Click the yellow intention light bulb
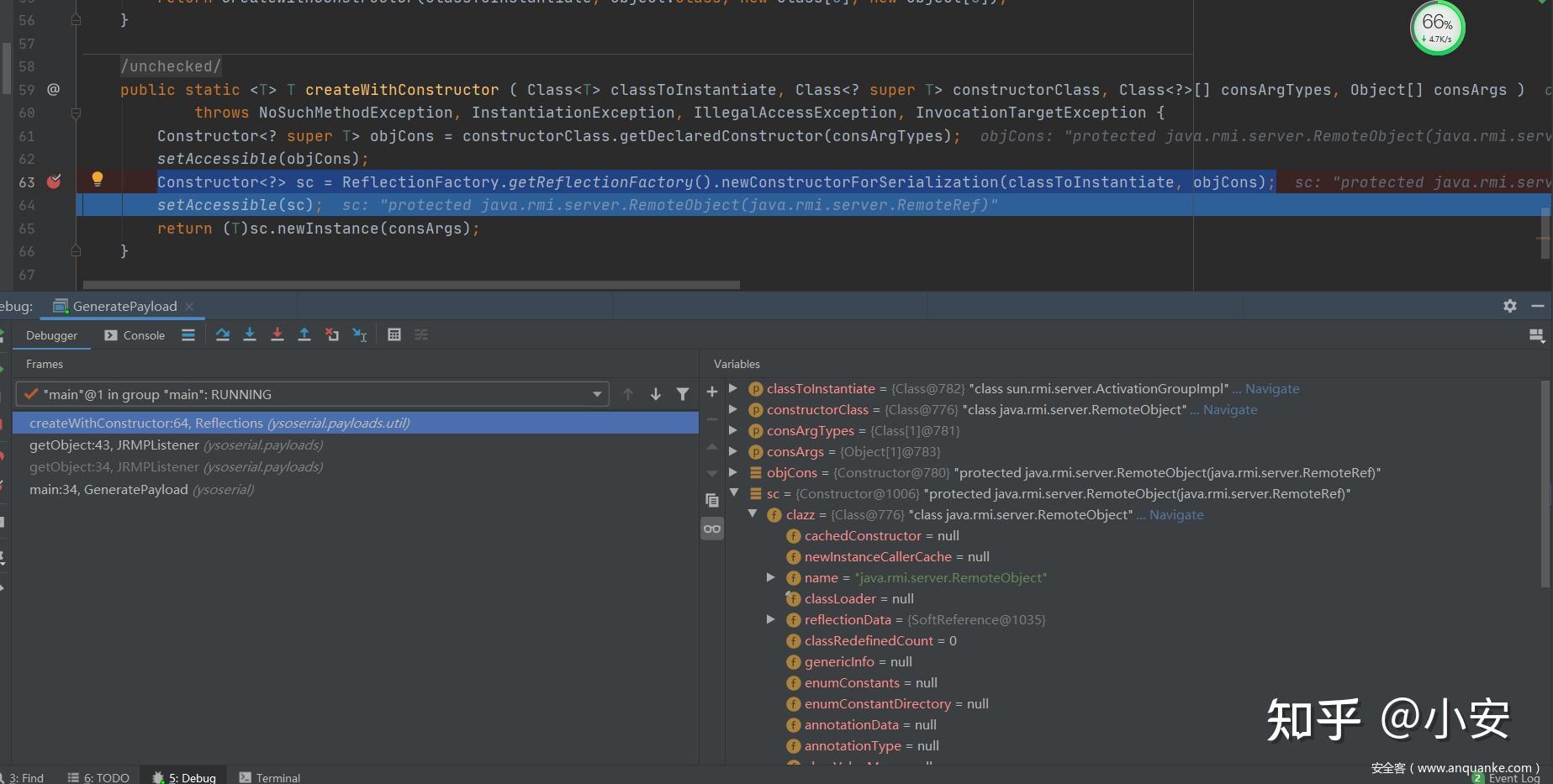Screen dimensions: 1553x784 tap(97, 179)
